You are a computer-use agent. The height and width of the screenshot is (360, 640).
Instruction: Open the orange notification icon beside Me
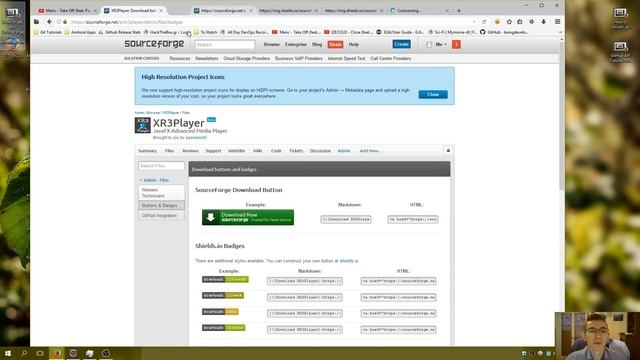point(456,44)
